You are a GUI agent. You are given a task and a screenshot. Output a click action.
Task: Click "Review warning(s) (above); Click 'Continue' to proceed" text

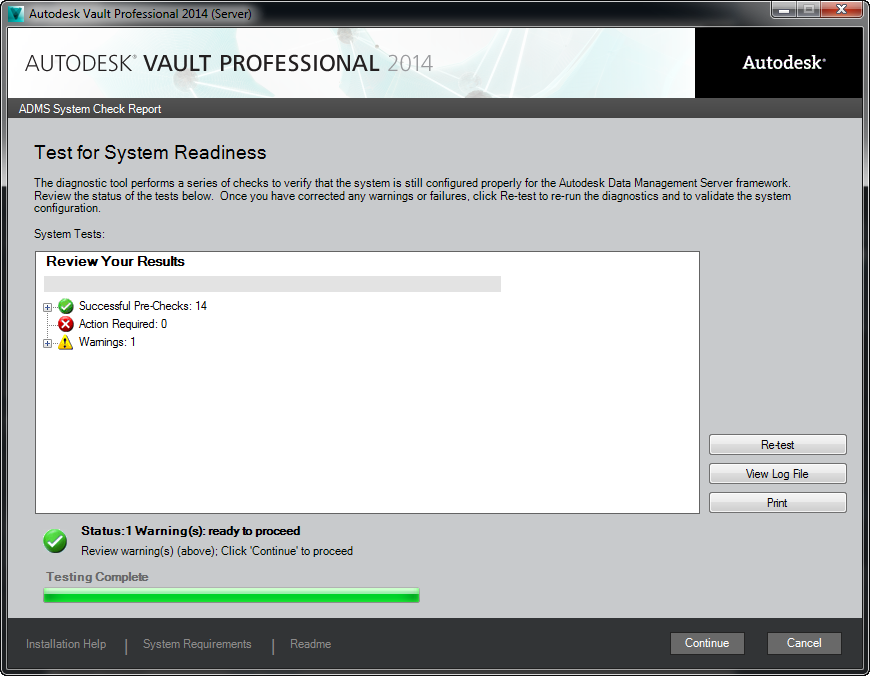217,551
